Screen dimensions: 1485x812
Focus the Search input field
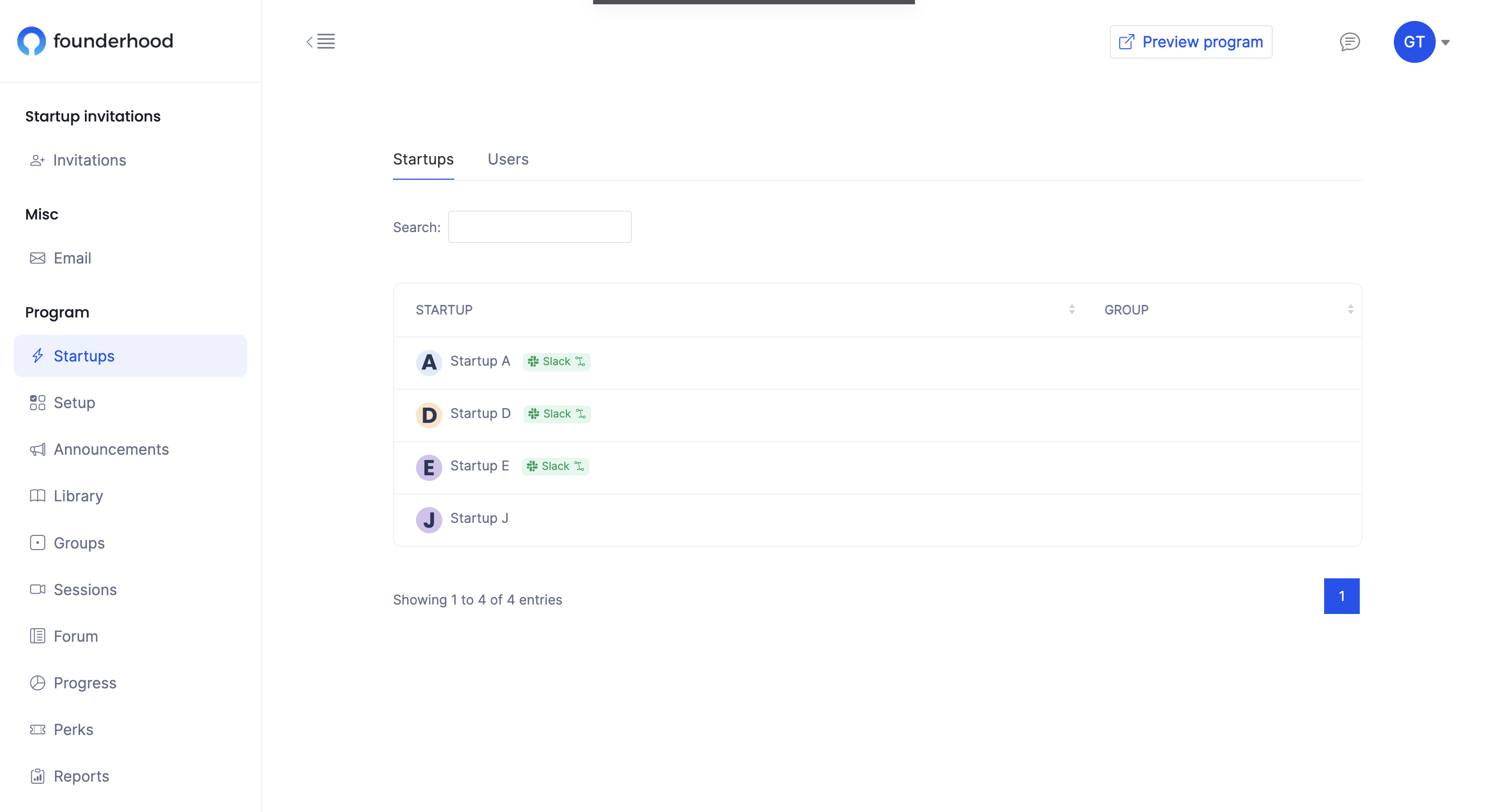pyautogui.click(x=539, y=227)
